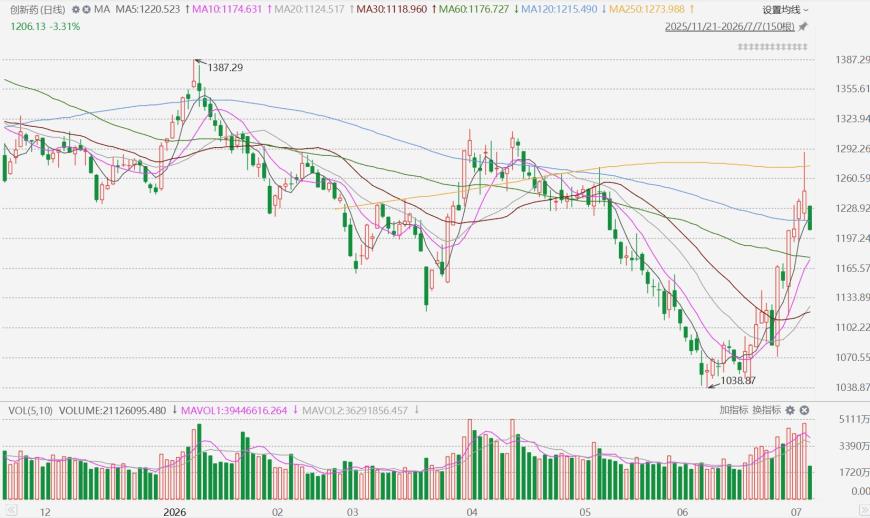
Task: Click the MAVOL1 purple line label
Action: (x=234, y=410)
